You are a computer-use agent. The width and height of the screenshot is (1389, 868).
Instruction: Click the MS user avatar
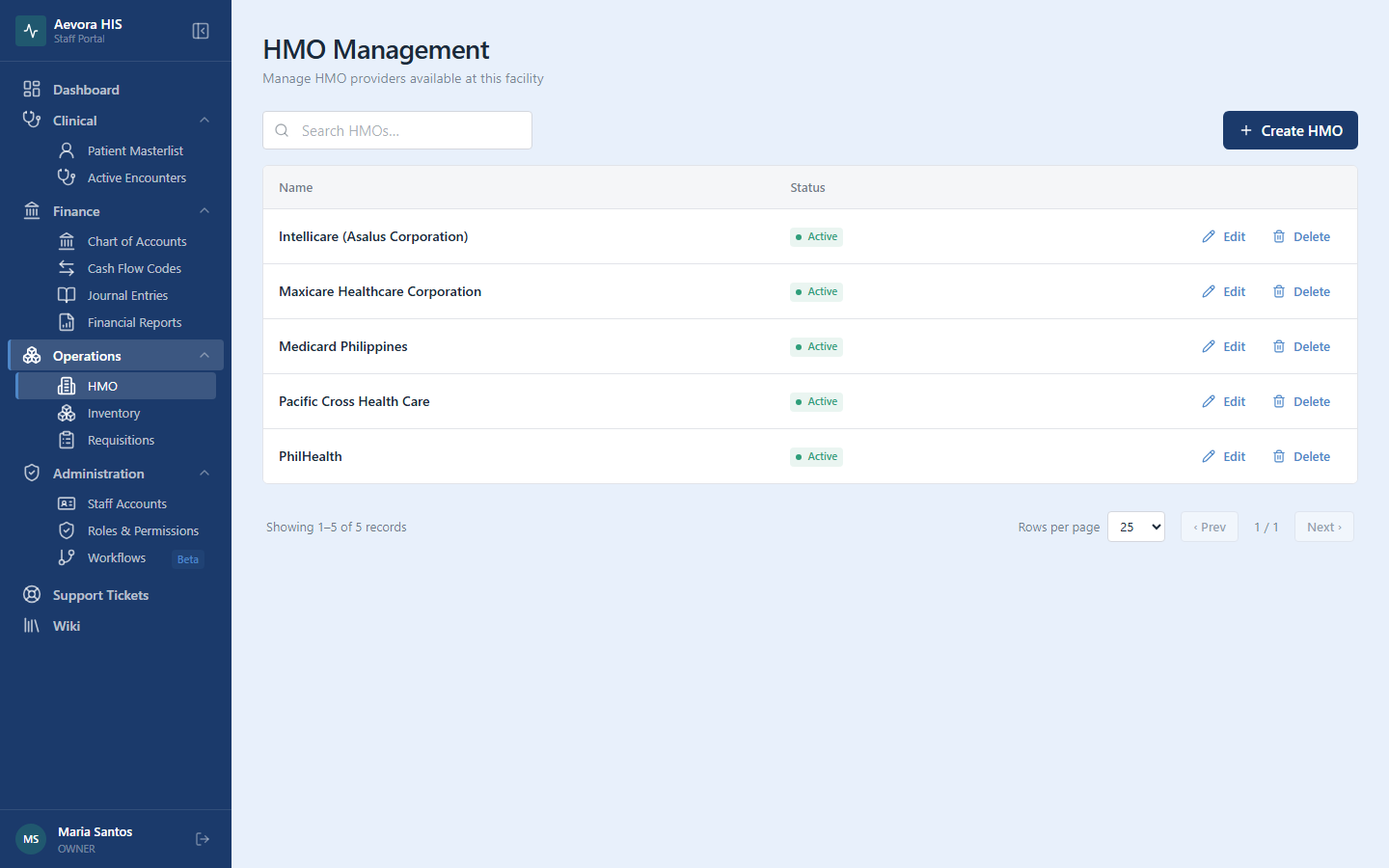coord(31,839)
